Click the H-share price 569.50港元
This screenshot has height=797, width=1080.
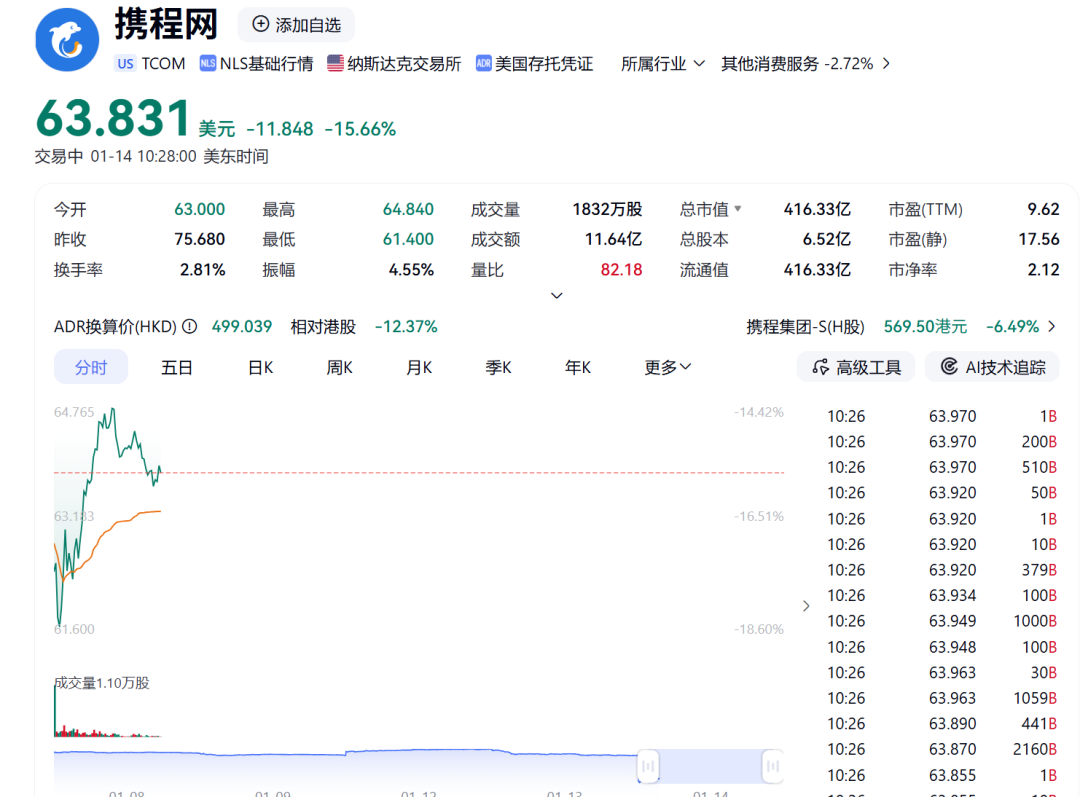pyautogui.click(x=925, y=327)
